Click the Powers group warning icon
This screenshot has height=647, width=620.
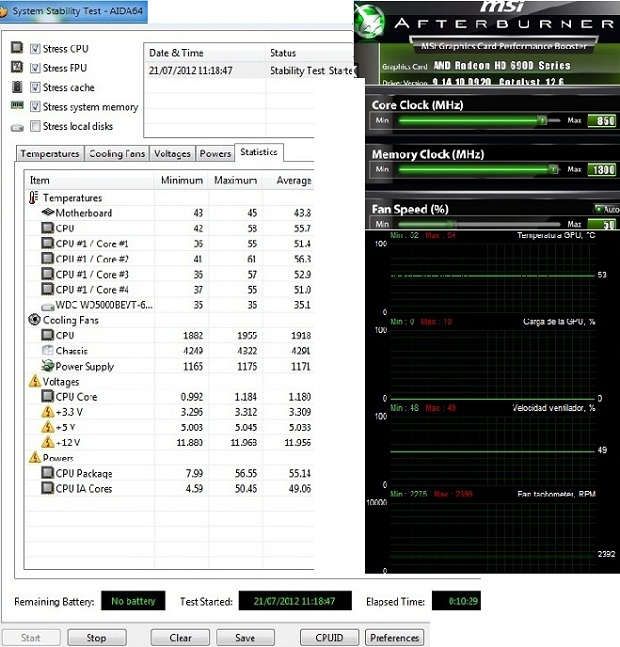[35, 457]
